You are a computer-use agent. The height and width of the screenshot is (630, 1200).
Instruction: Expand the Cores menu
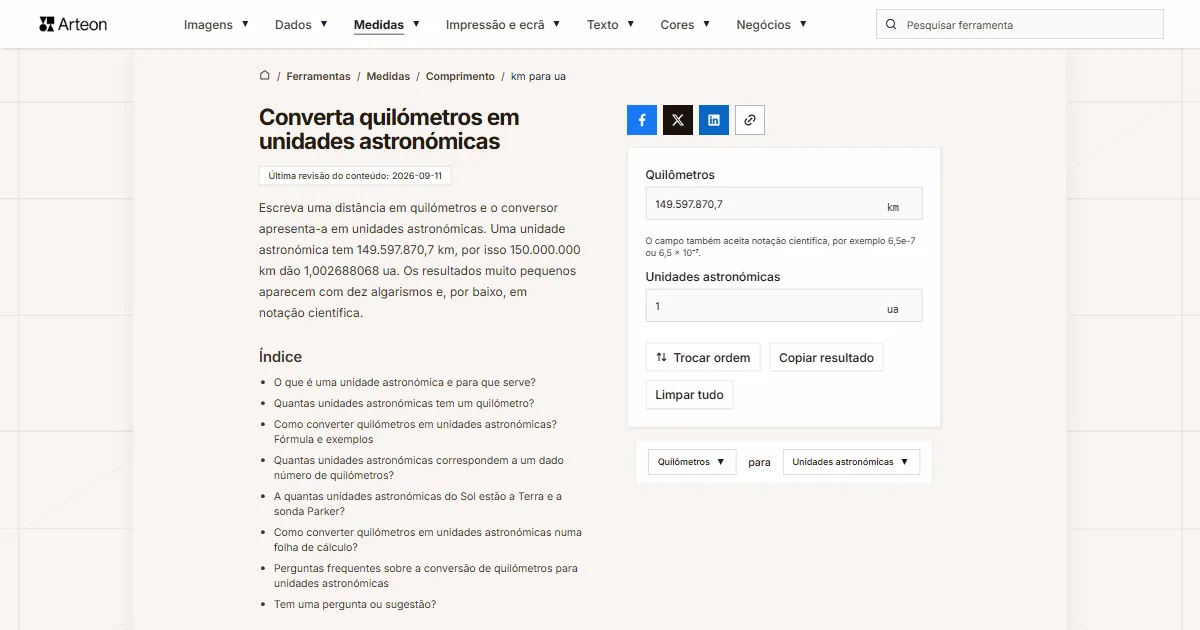pyautogui.click(x=685, y=25)
